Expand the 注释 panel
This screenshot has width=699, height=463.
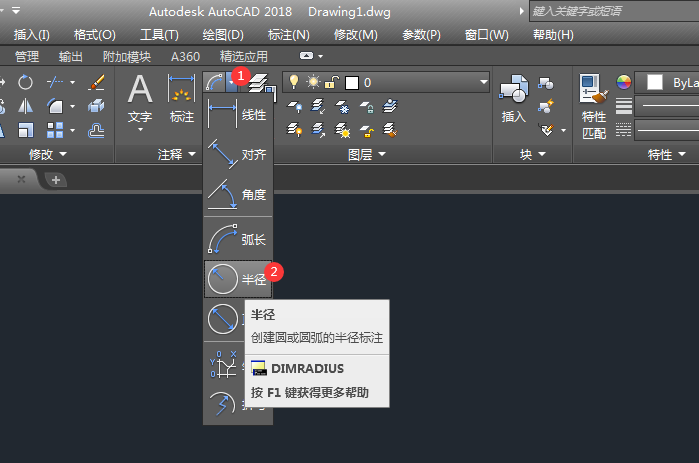(x=177, y=154)
